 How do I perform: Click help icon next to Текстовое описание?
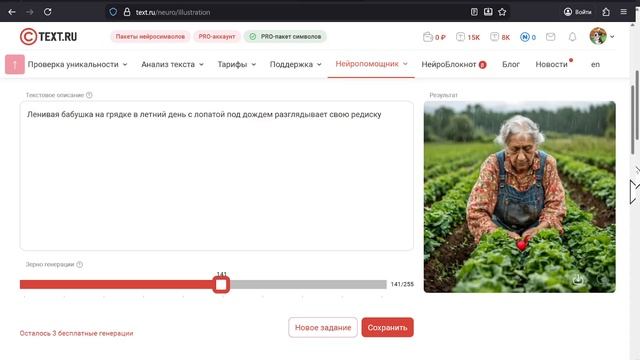click(x=89, y=95)
